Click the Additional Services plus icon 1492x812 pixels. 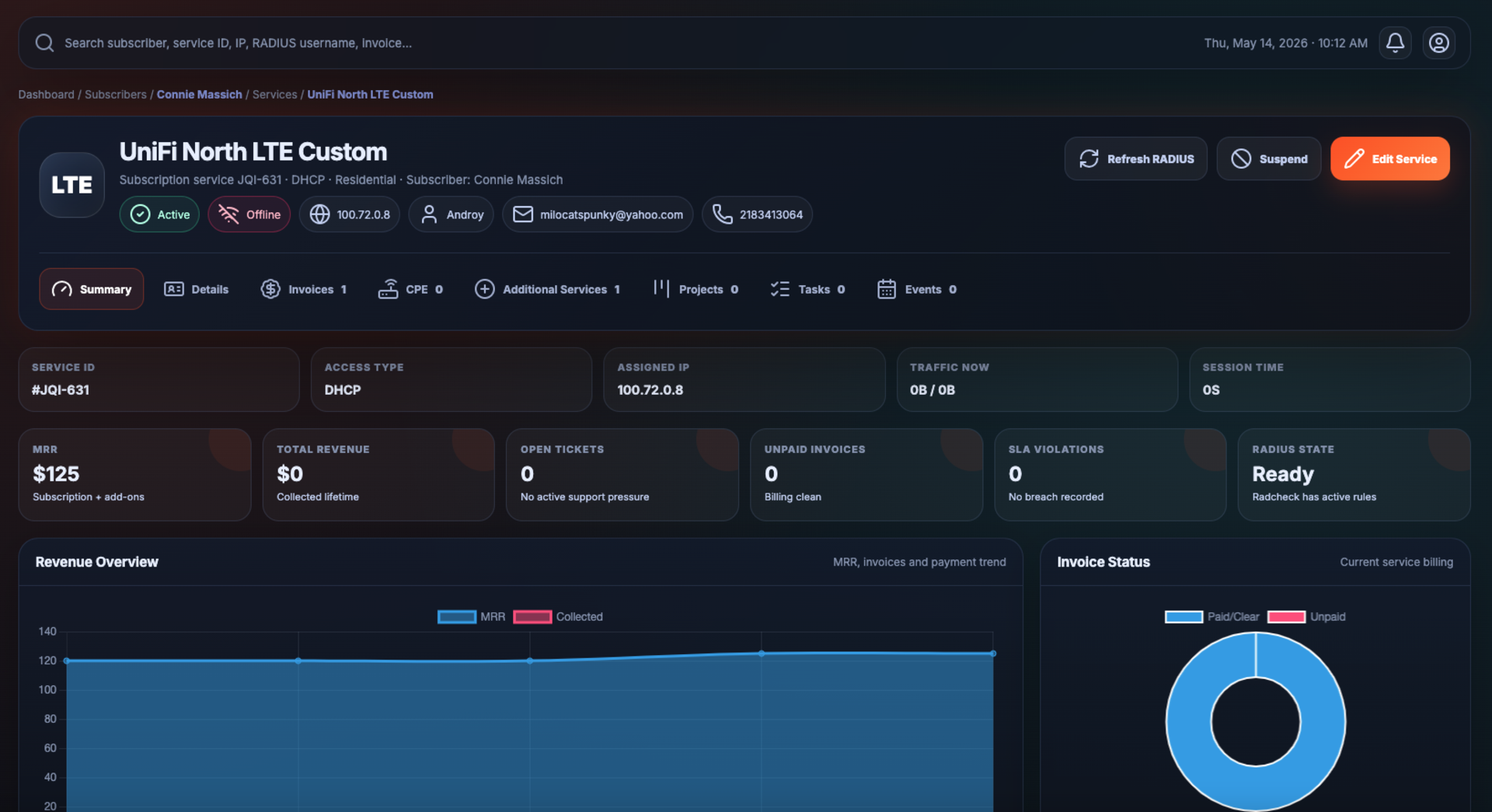tap(484, 289)
